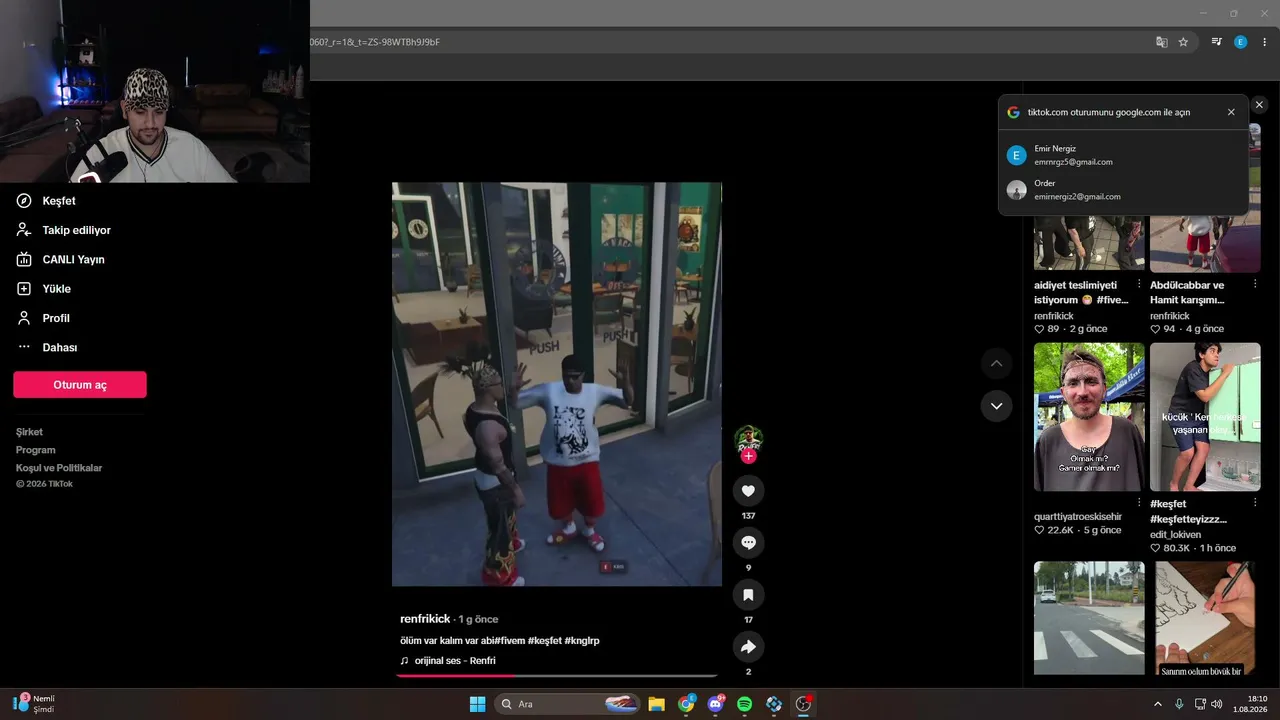Open the Şirket footer link

click(29, 432)
